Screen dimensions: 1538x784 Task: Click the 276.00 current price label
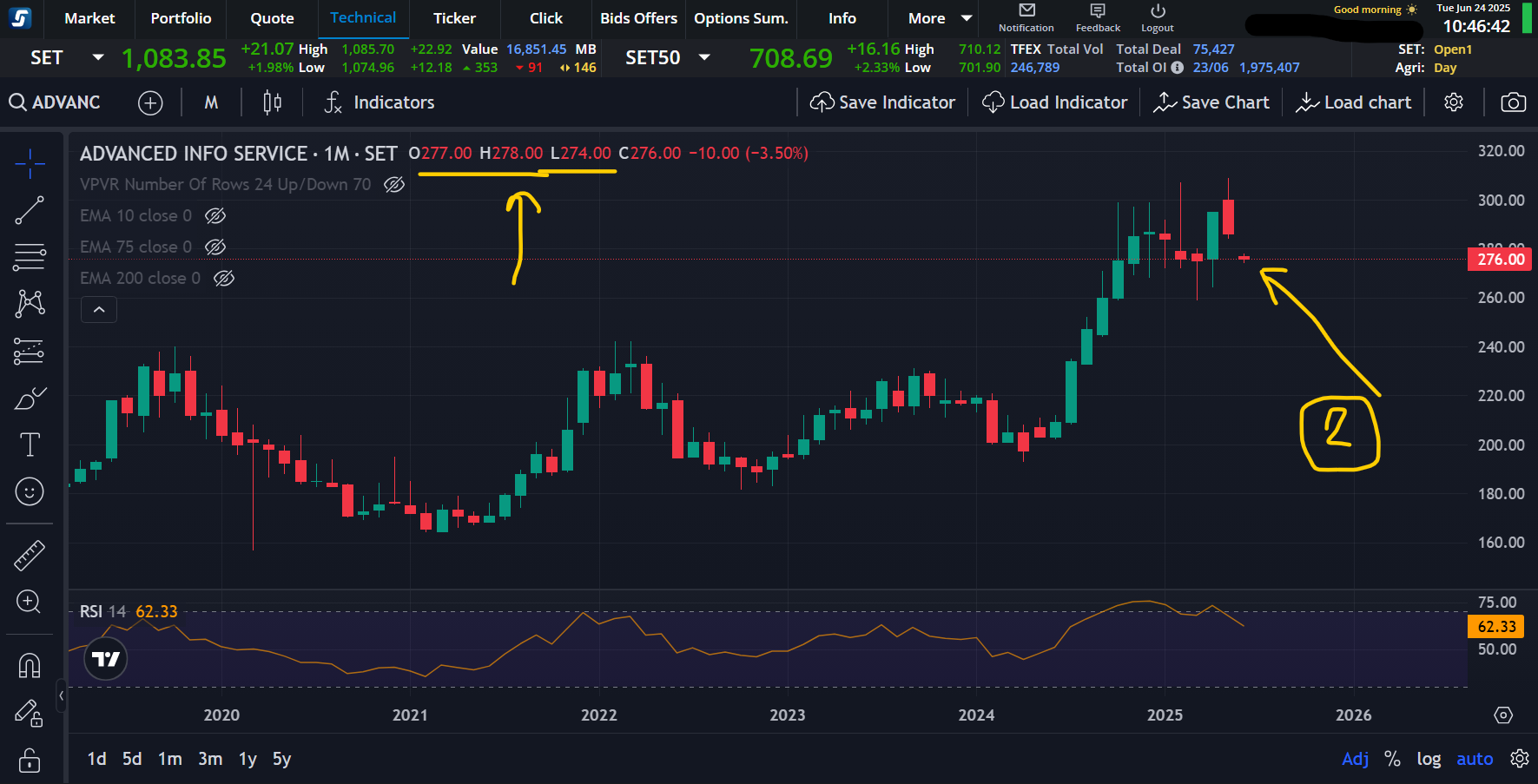point(1500,259)
